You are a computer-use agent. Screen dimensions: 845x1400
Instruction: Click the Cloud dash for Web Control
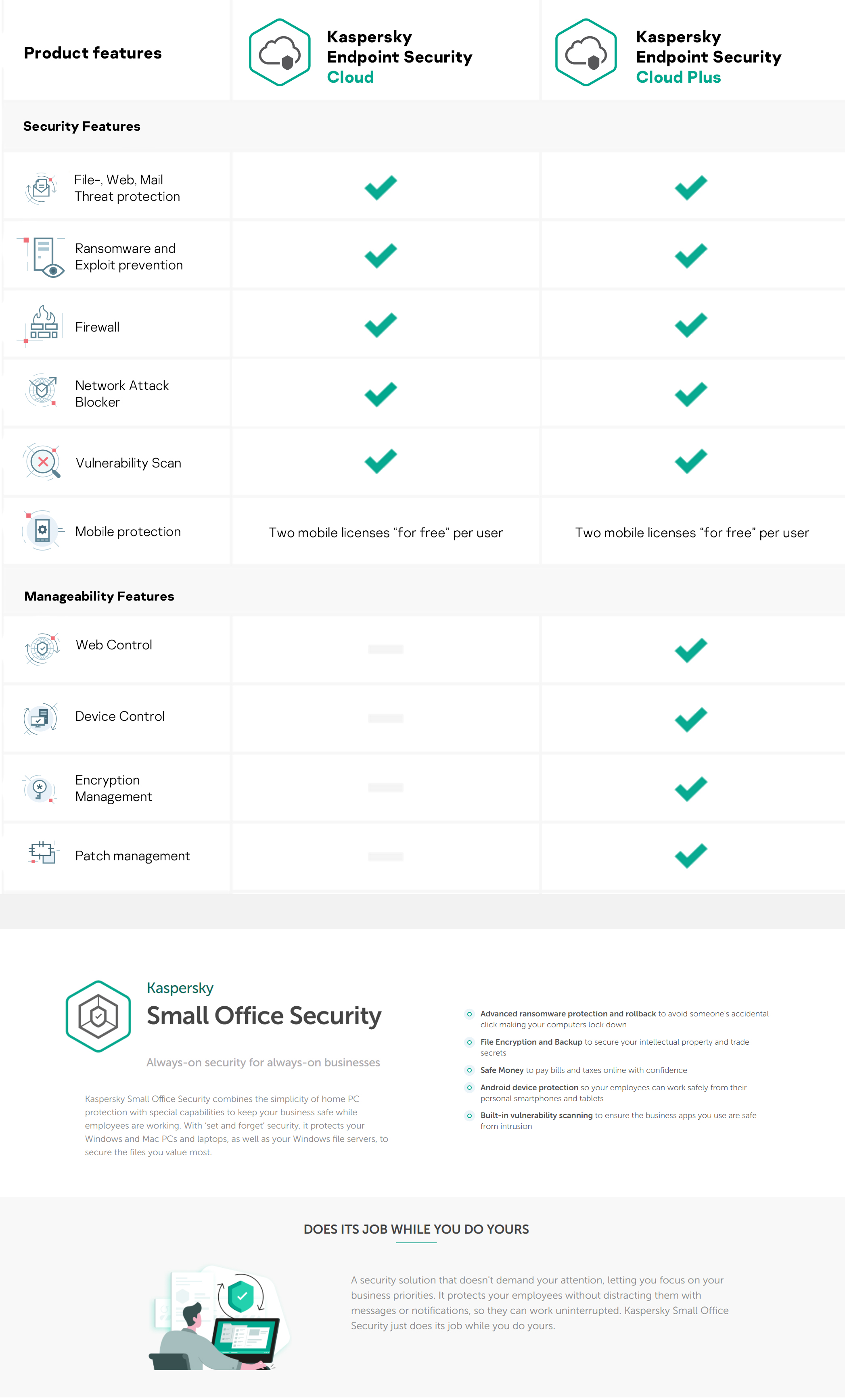click(x=385, y=649)
